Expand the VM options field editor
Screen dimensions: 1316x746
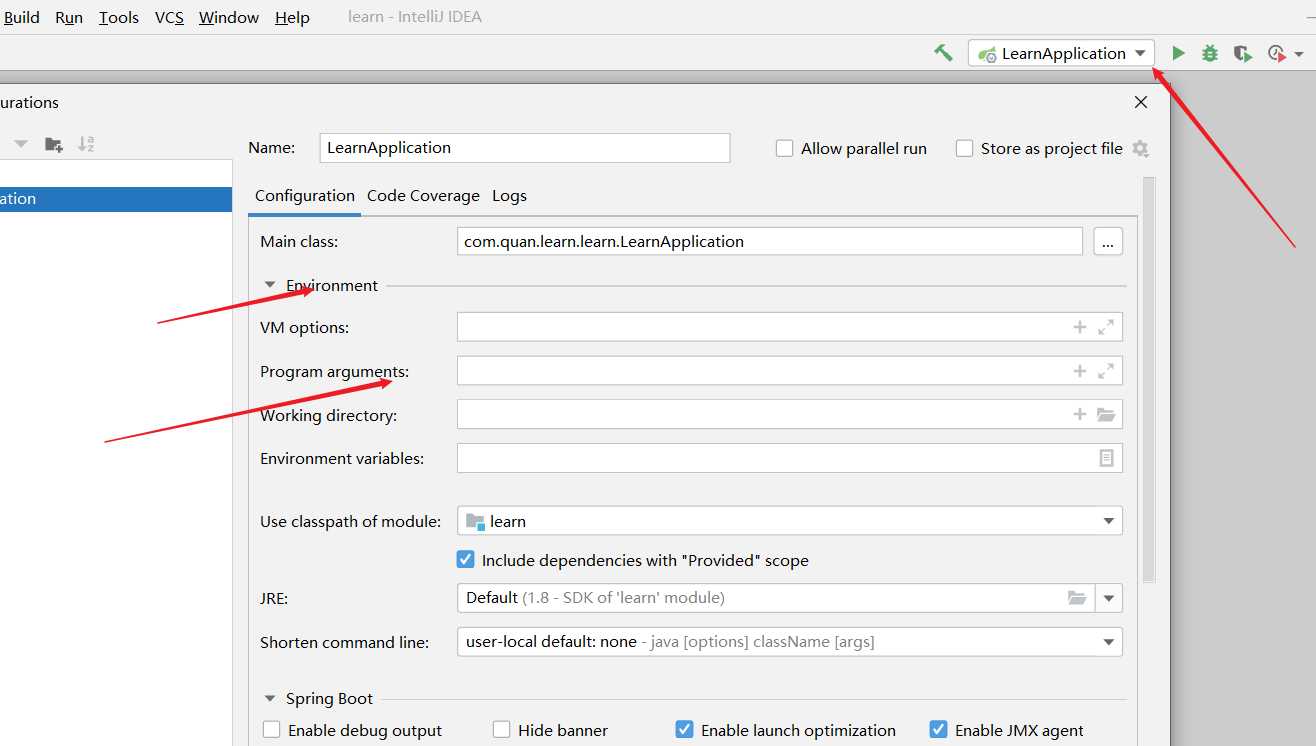(1106, 327)
